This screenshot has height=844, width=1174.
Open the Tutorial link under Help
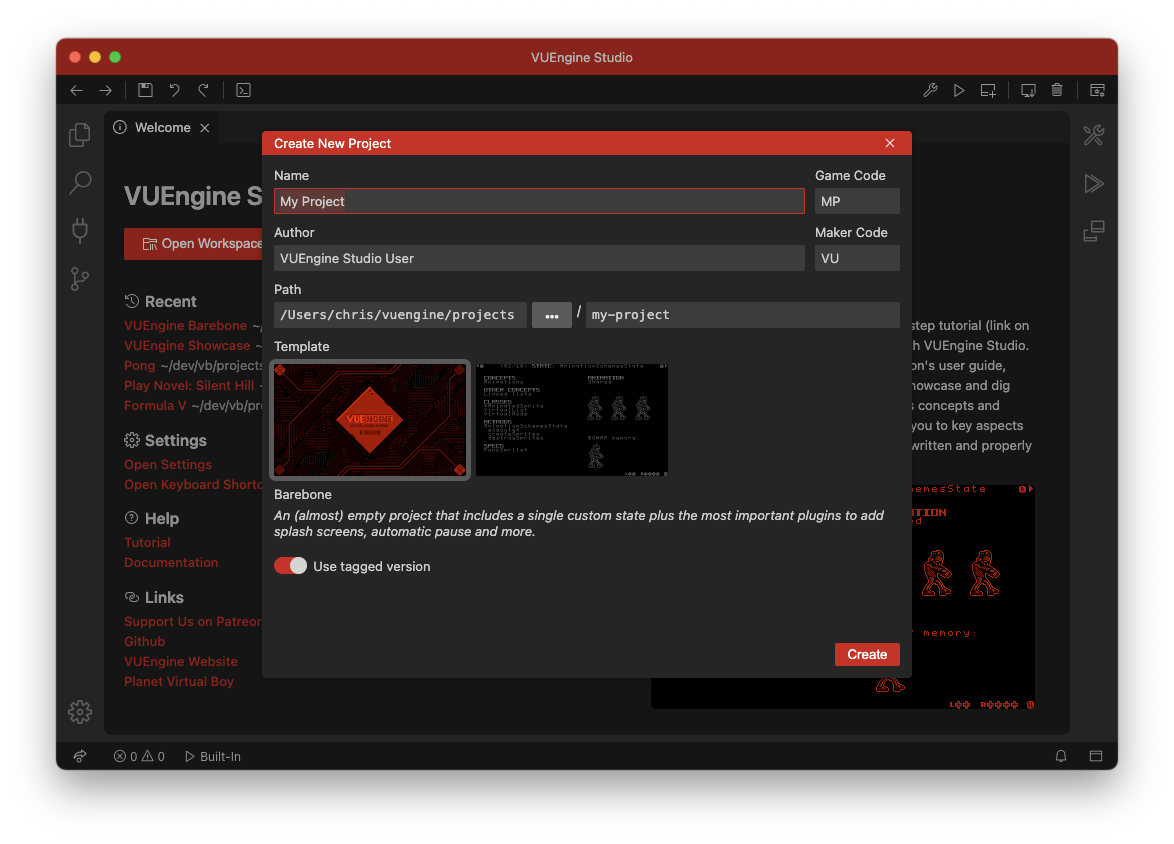pyautogui.click(x=147, y=542)
